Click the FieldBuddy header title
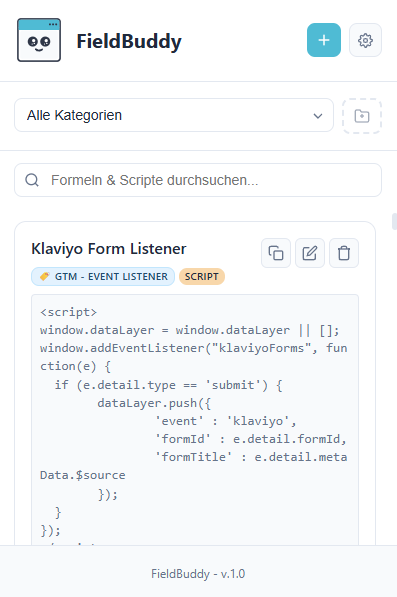The width and height of the screenshot is (397, 597). click(129, 41)
